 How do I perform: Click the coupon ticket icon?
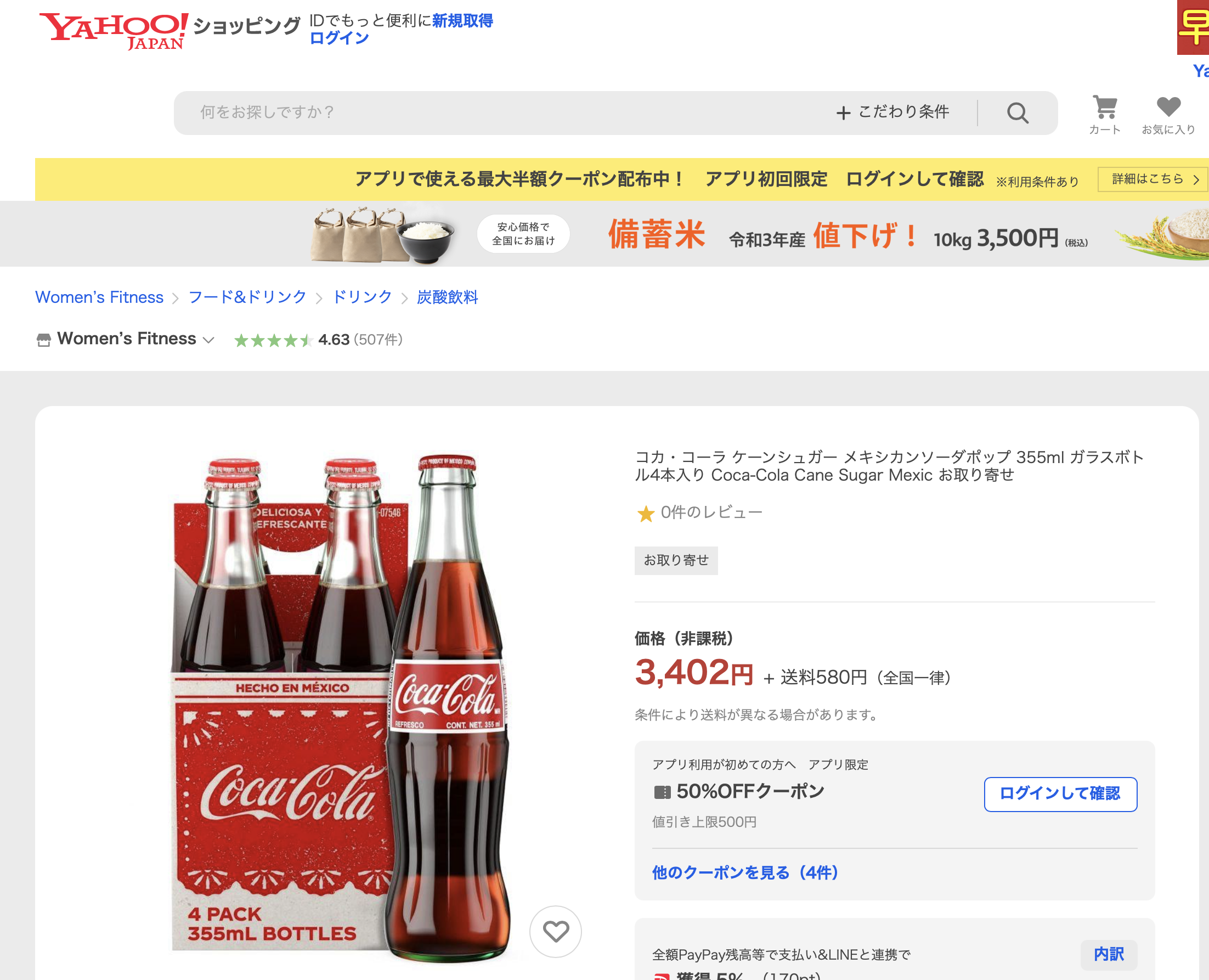[x=662, y=792]
